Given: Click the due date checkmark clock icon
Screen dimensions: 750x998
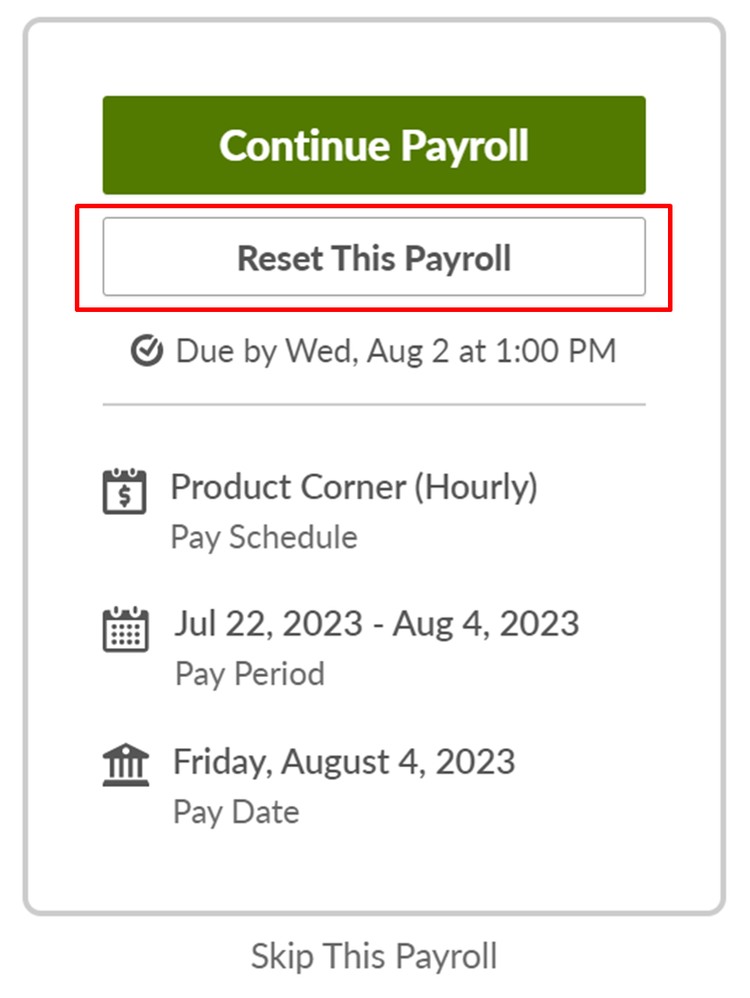Looking at the screenshot, I should [x=147, y=351].
